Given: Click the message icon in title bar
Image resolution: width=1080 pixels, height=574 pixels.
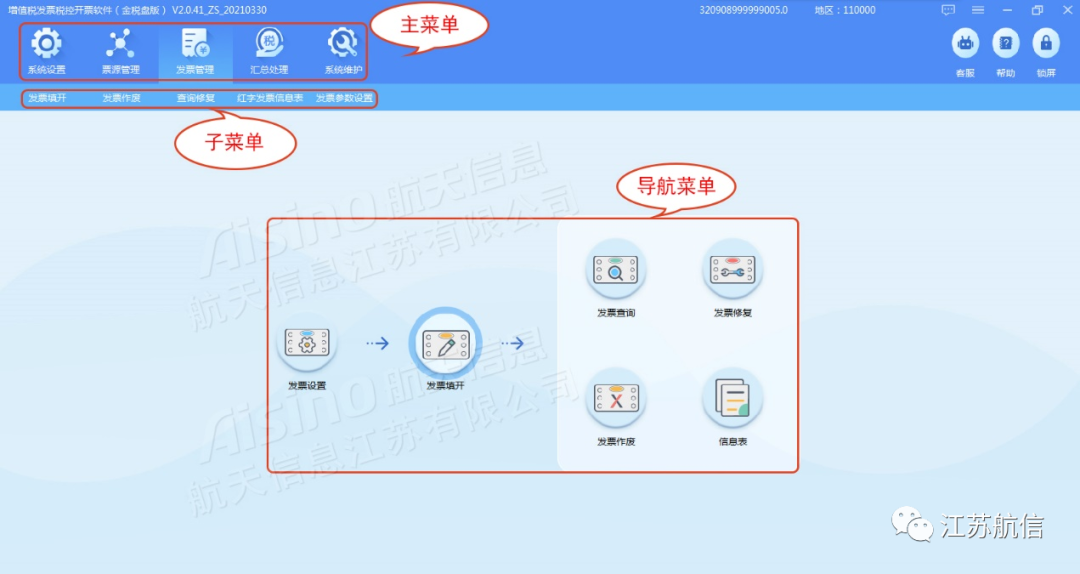Looking at the screenshot, I should [948, 10].
